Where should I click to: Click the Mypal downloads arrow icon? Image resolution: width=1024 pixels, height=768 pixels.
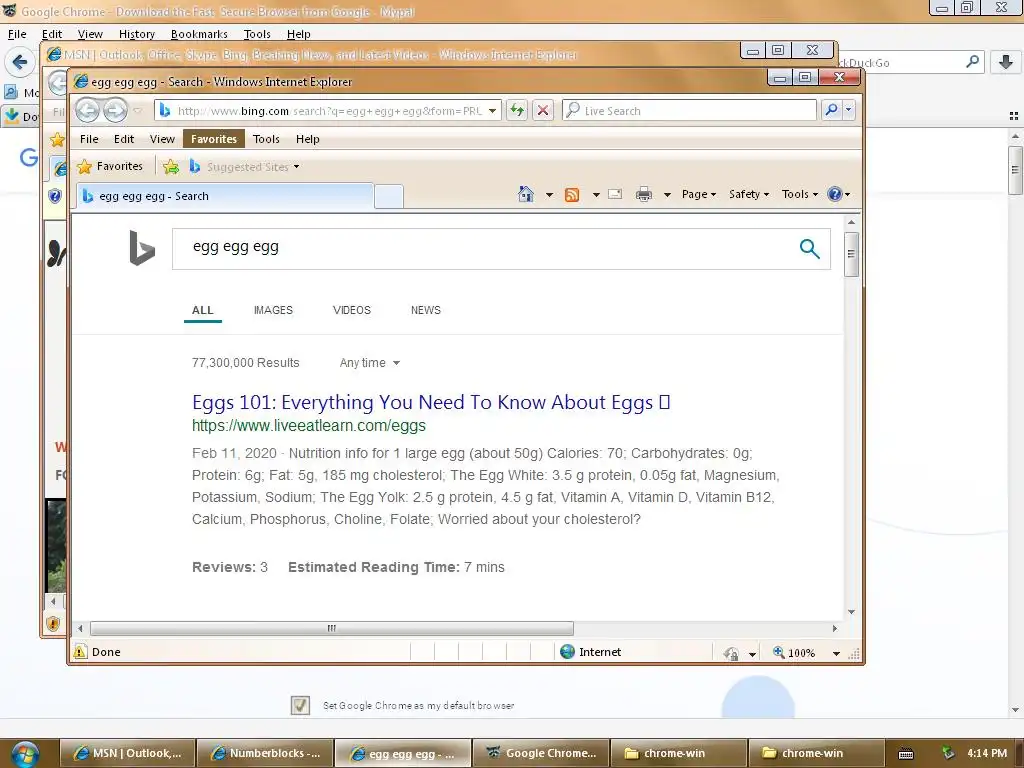pos(1006,62)
